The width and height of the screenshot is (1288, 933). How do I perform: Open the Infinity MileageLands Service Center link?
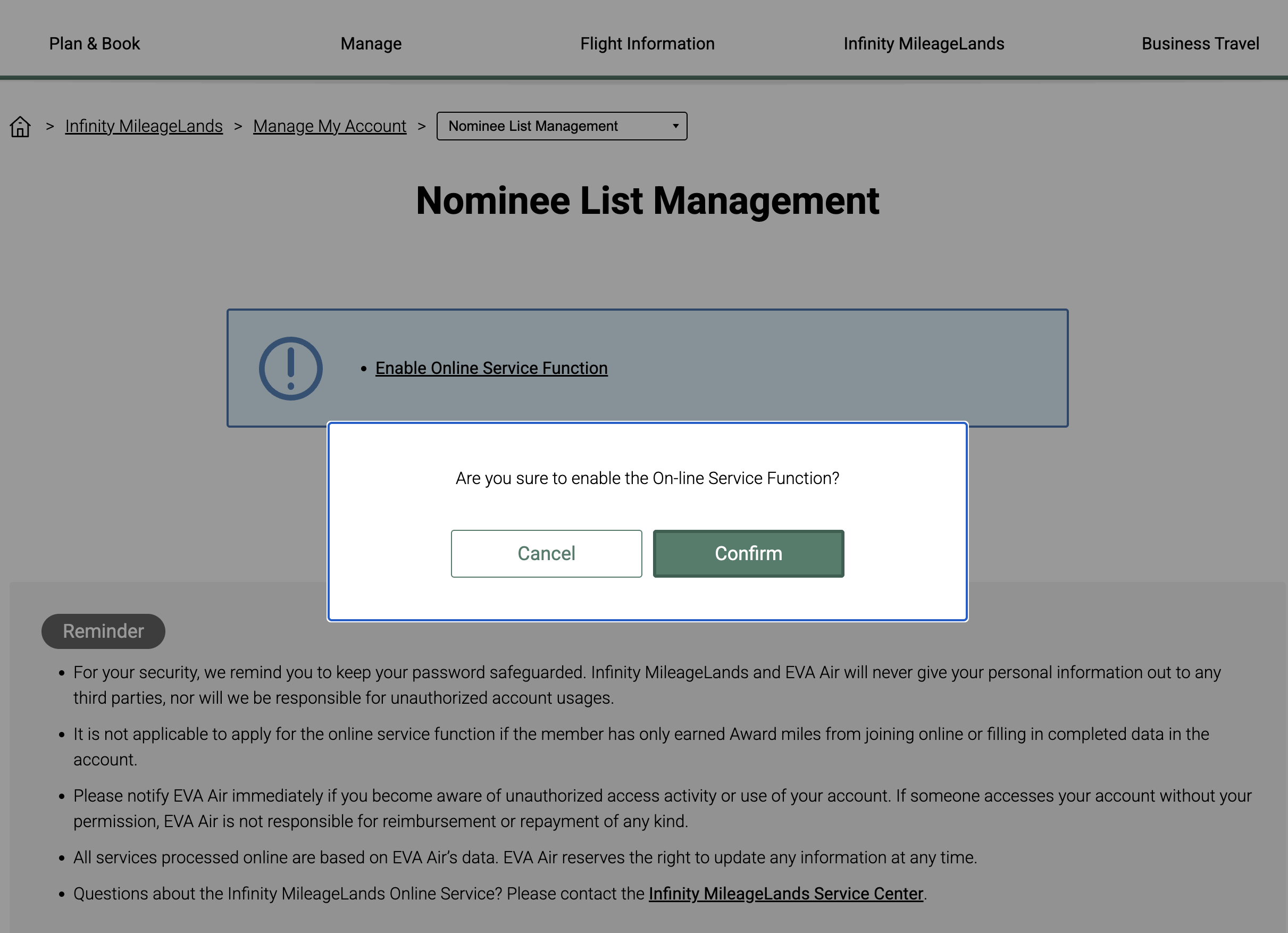pyautogui.click(x=785, y=893)
